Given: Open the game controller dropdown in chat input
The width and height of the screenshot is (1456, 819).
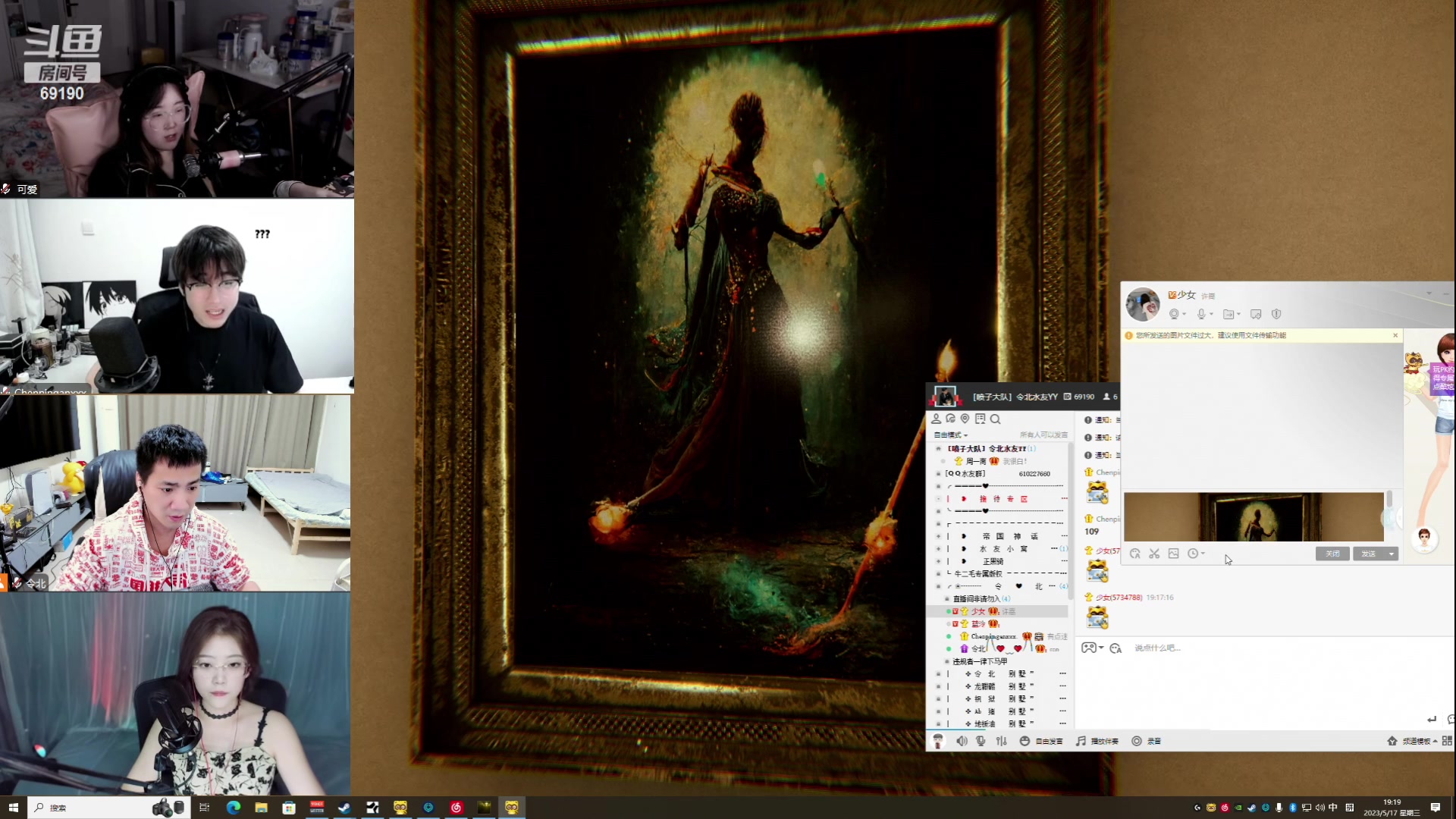Looking at the screenshot, I should click(x=1092, y=648).
